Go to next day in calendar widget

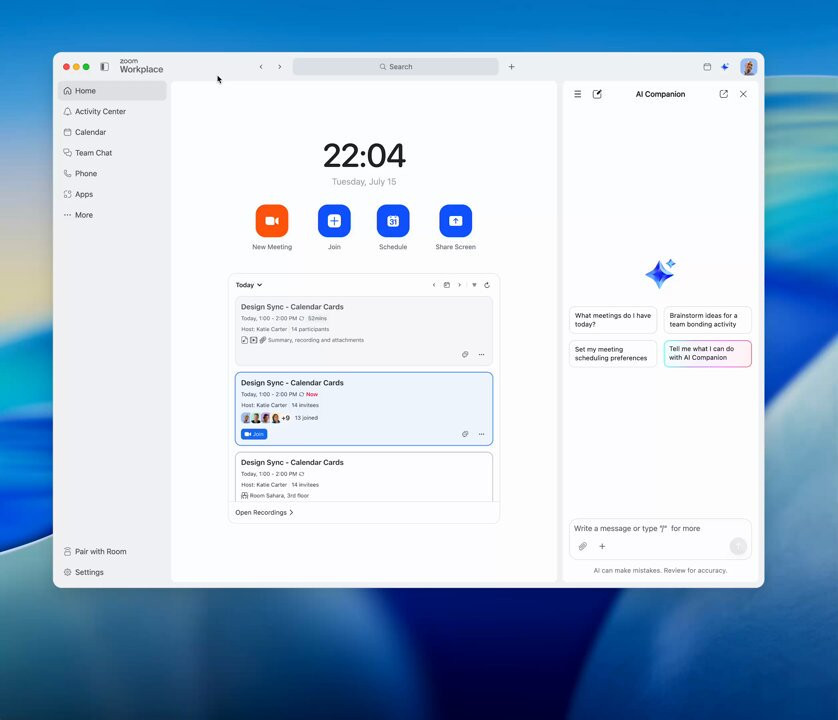click(460, 285)
